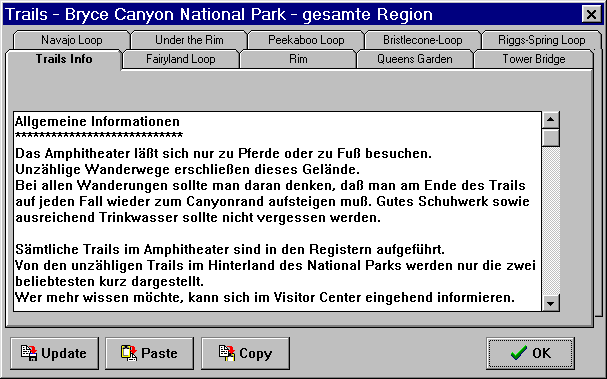This screenshot has width=607, height=379.
Task: Close the Trails dialog window
Action: [x=591, y=14]
